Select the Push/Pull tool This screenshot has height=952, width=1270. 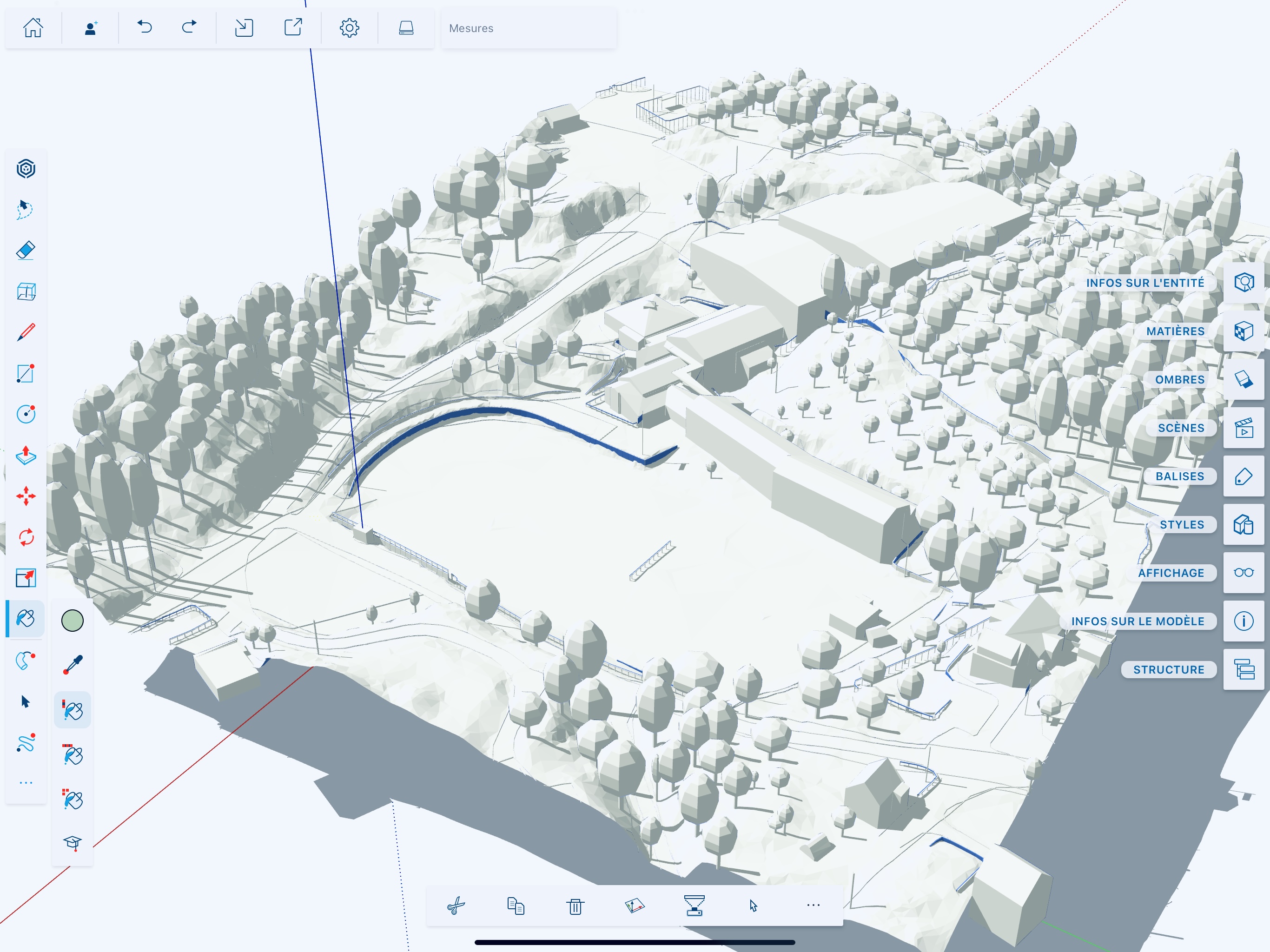click(26, 455)
